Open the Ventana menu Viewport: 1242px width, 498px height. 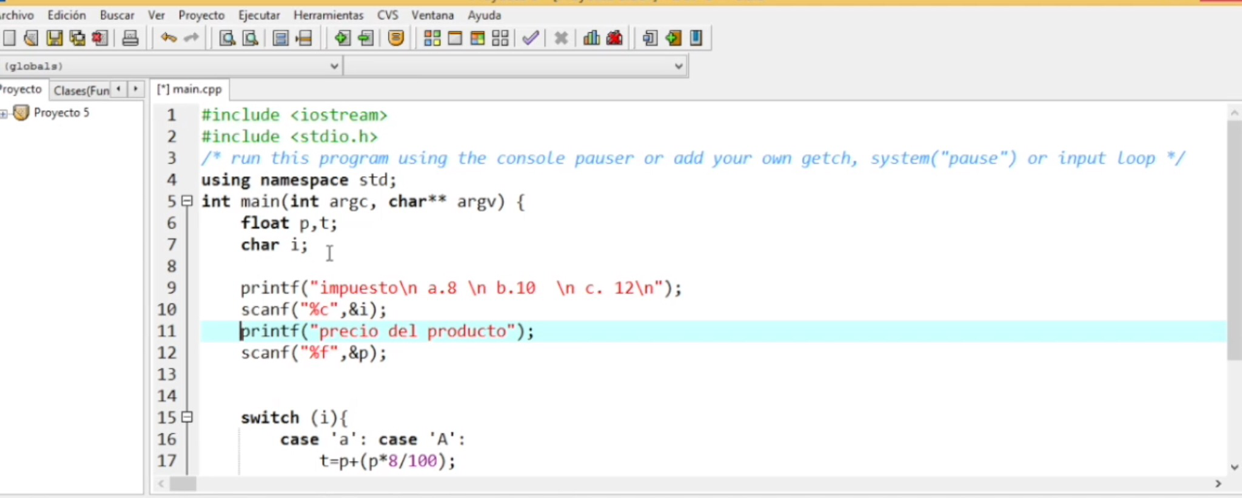click(x=433, y=15)
